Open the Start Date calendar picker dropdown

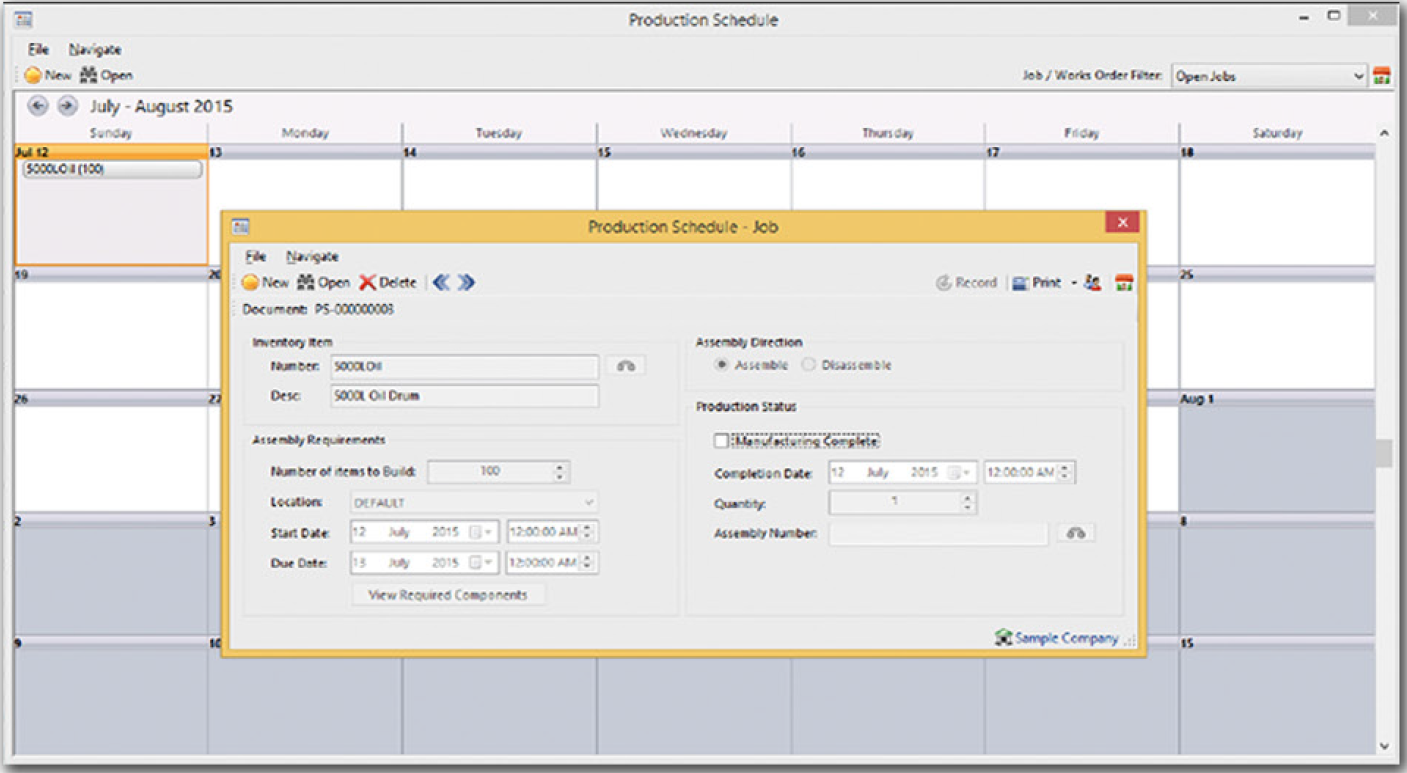tap(487, 533)
